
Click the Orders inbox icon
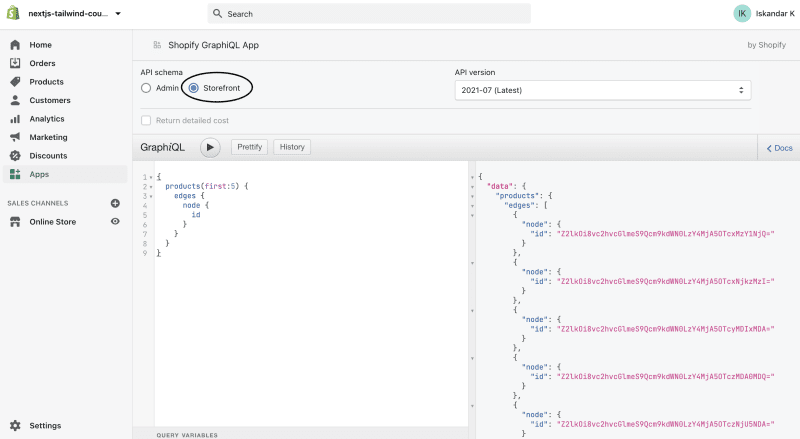(x=15, y=63)
